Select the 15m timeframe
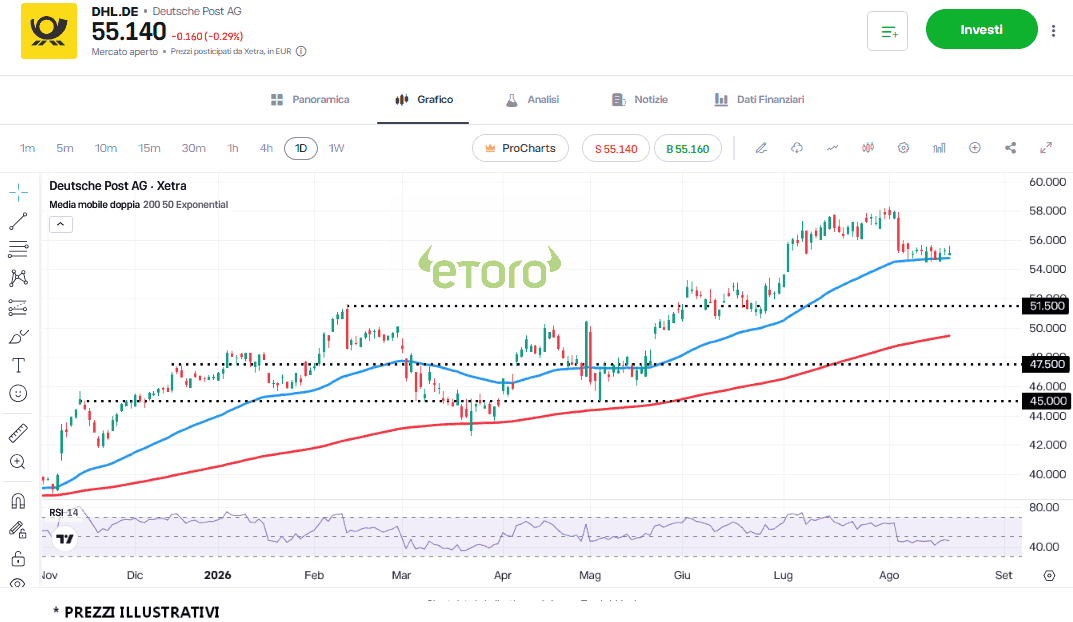 point(149,148)
